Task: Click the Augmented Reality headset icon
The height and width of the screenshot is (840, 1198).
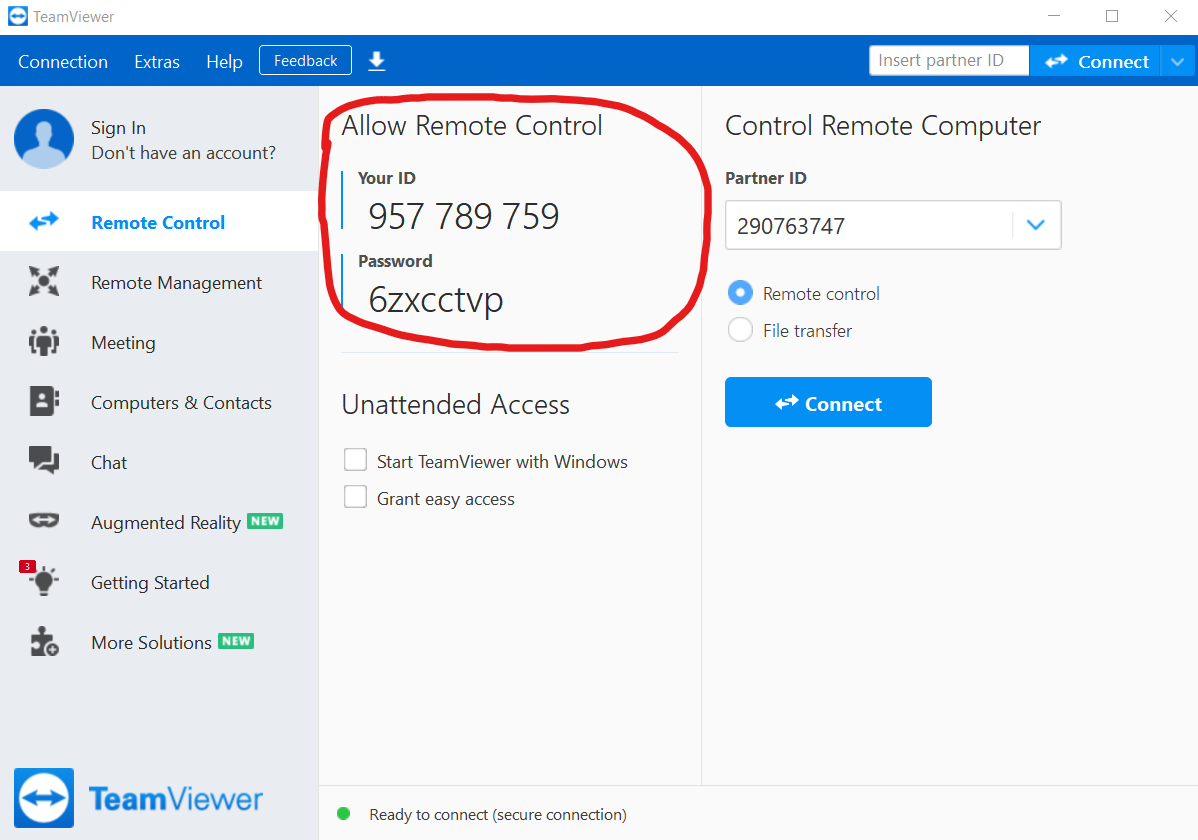Action: click(x=44, y=521)
